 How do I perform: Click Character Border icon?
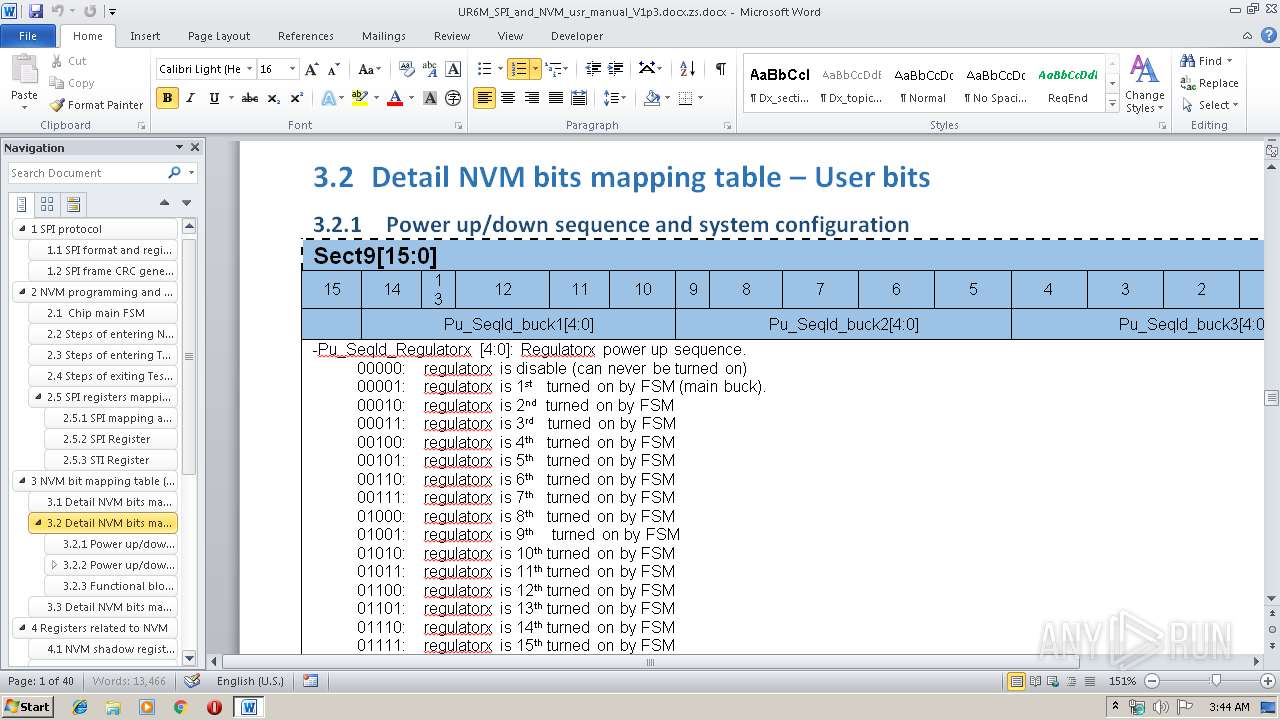453,69
